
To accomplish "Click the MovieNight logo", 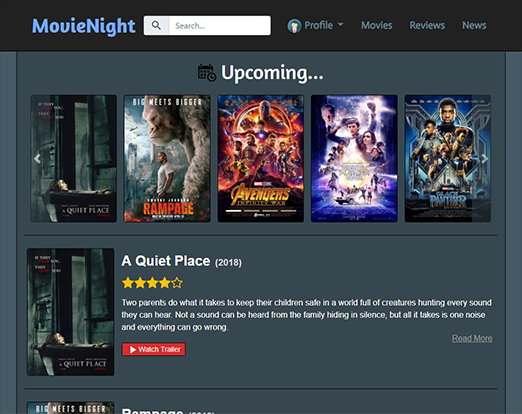I will coord(83,26).
